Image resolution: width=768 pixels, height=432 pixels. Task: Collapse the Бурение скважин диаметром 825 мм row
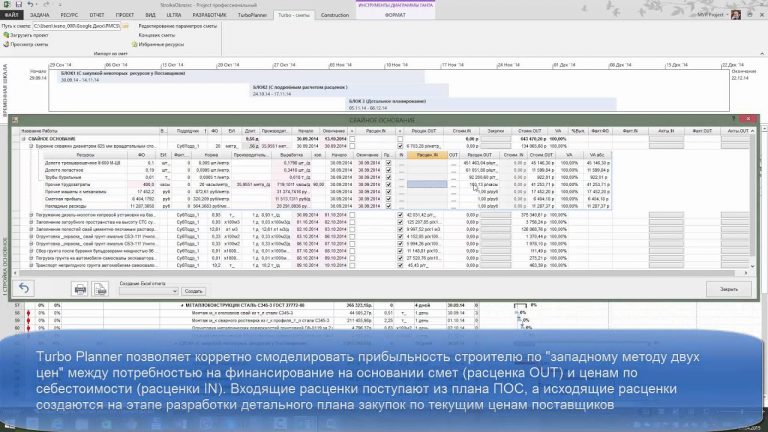(31, 146)
